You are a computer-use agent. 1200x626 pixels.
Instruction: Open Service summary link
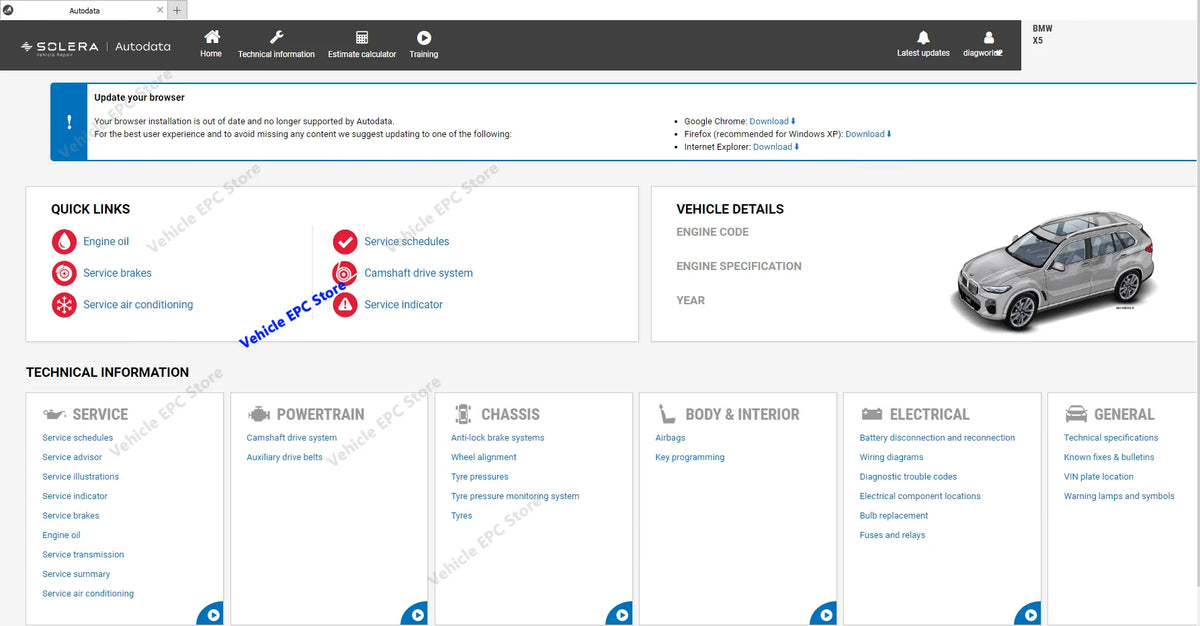(x=76, y=574)
